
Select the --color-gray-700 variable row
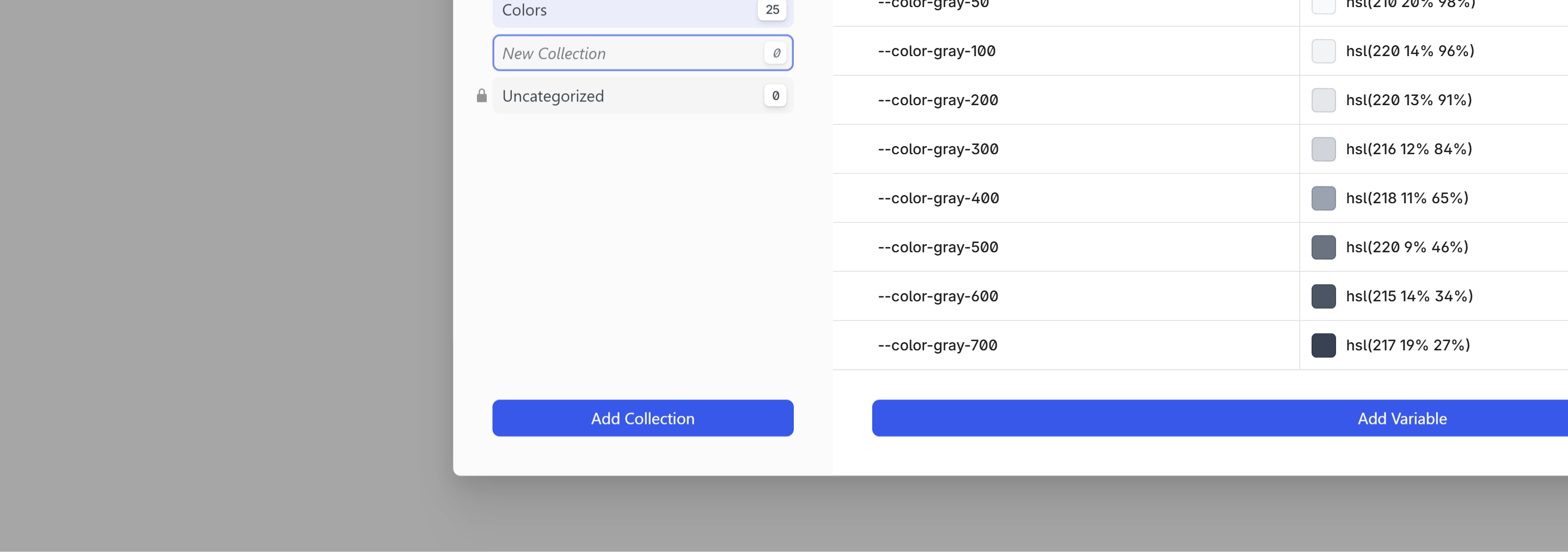point(1095,345)
